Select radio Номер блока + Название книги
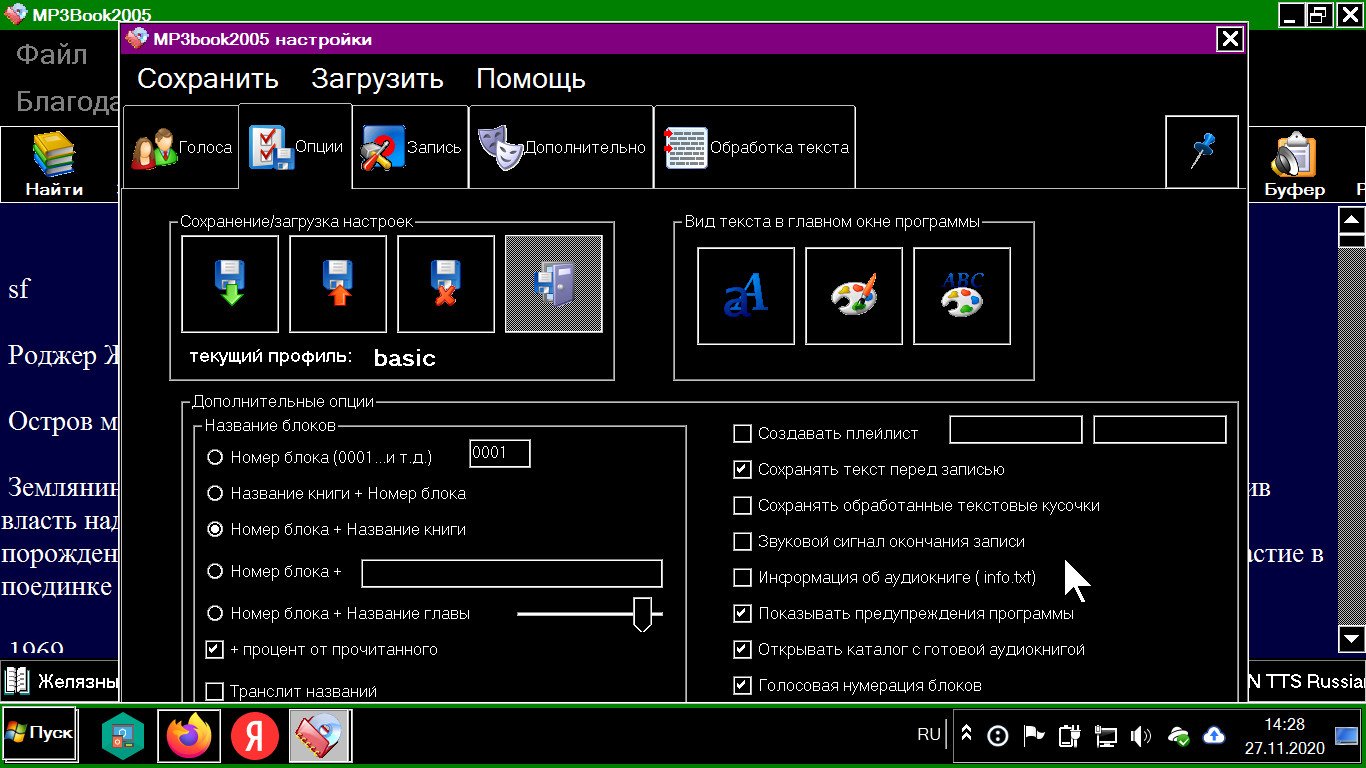 coord(214,529)
